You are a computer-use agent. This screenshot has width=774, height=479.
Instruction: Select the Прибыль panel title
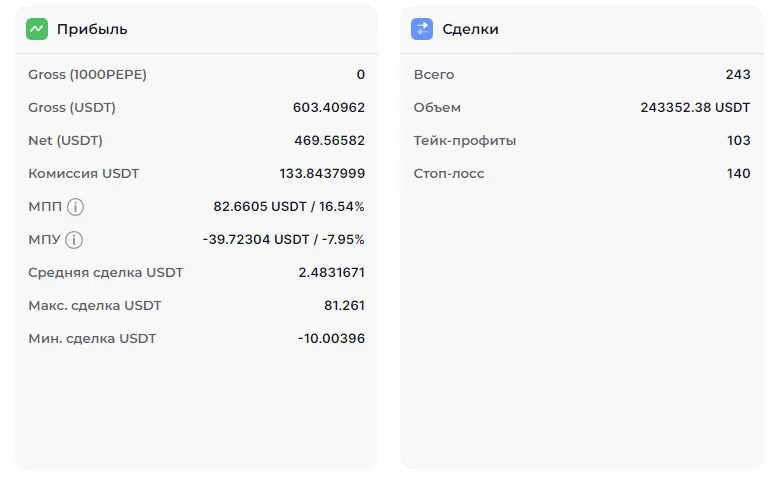pos(92,29)
